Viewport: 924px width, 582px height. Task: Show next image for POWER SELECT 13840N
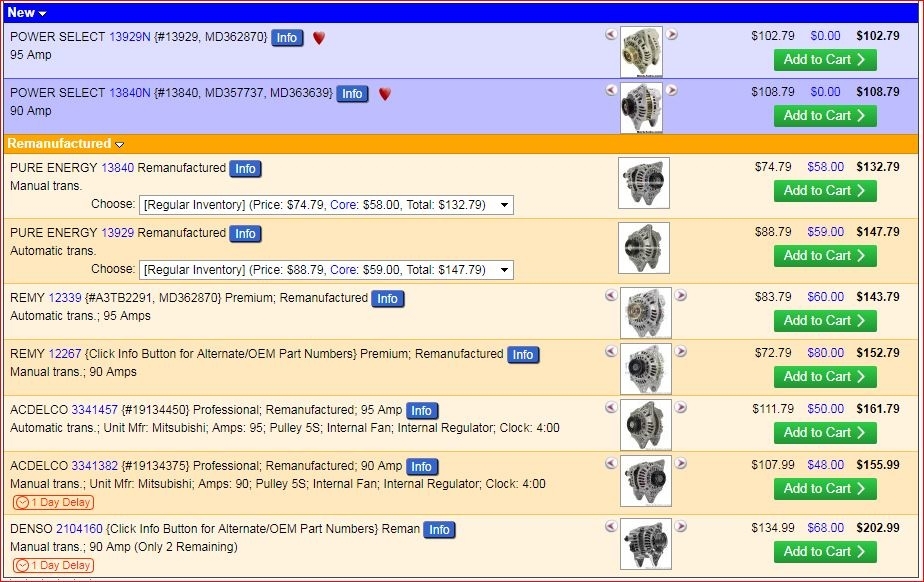(x=672, y=90)
